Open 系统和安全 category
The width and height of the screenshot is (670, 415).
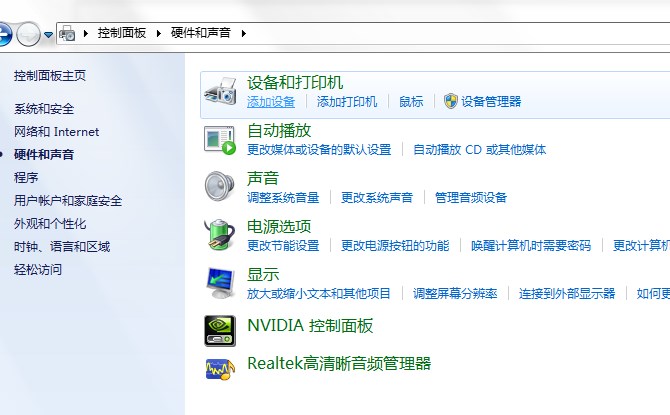(x=44, y=109)
